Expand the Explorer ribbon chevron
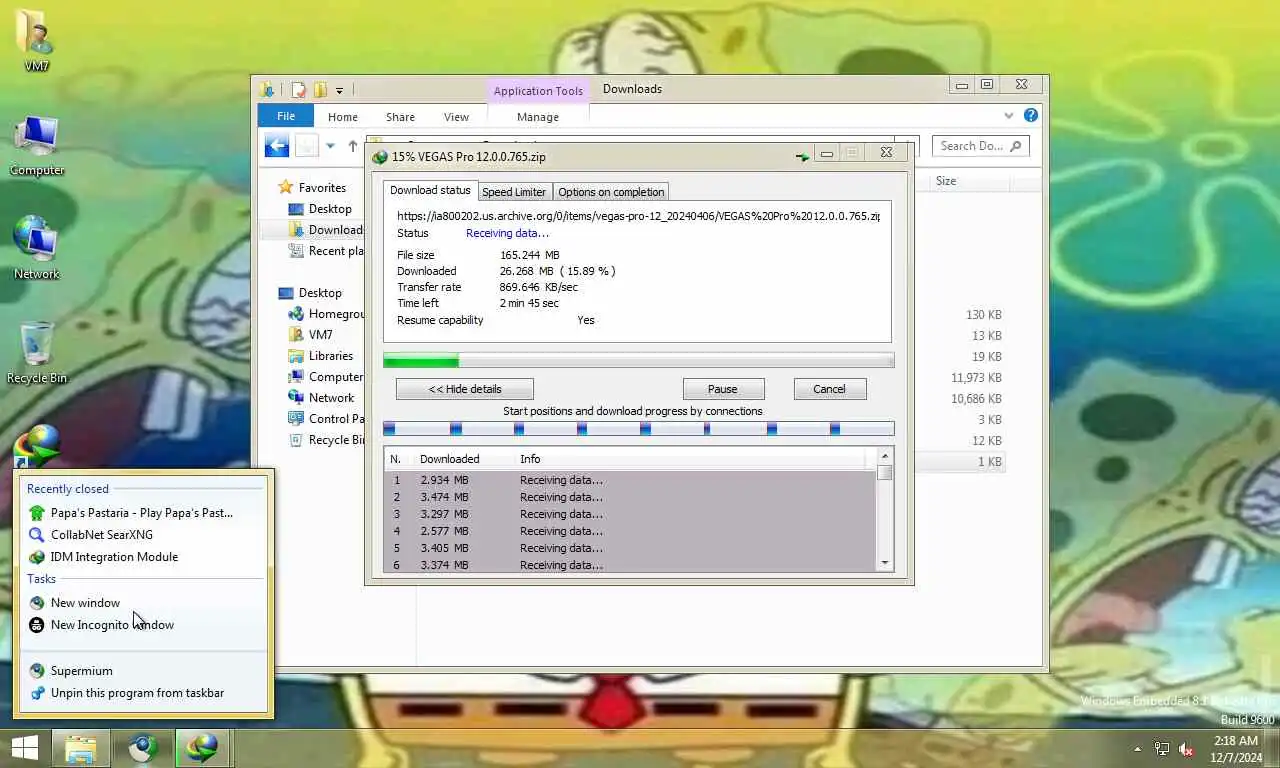Viewport: 1280px width, 768px height. (1009, 116)
